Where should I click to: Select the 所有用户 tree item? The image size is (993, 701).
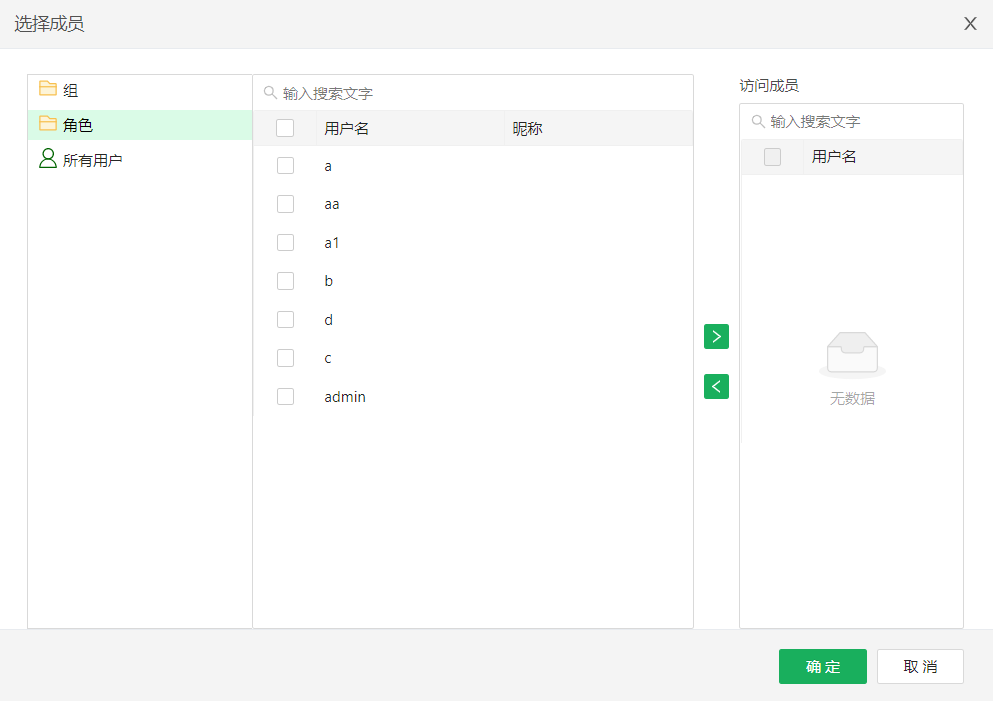tap(92, 160)
